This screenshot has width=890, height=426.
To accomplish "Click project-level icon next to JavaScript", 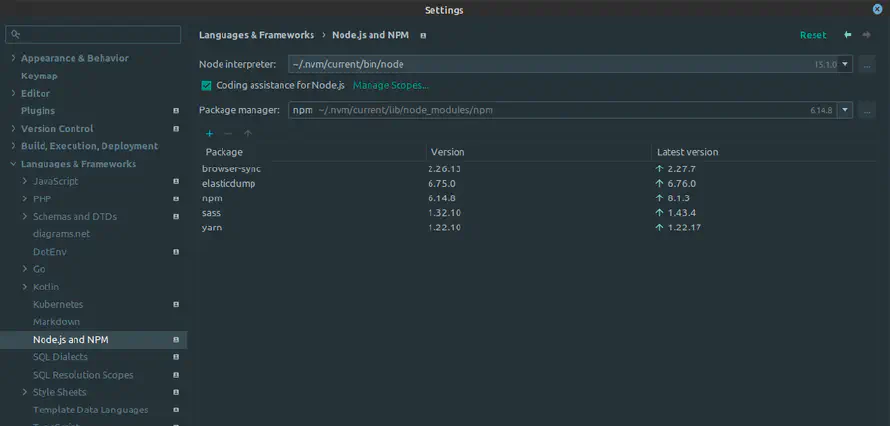I will 176,182.
